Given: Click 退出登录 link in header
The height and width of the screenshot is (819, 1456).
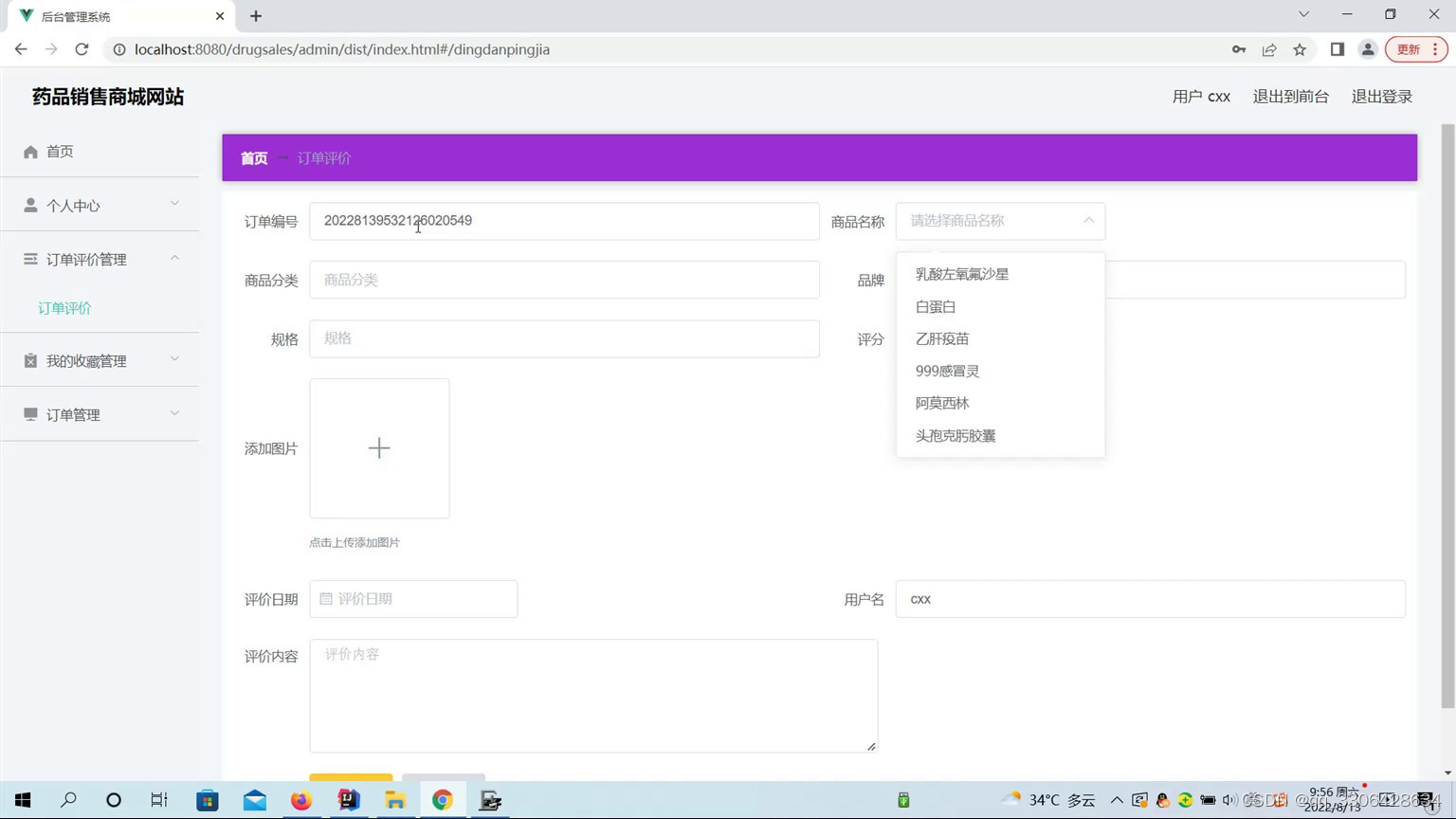Looking at the screenshot, I should pyautogui.click(x=1381, y=97).
